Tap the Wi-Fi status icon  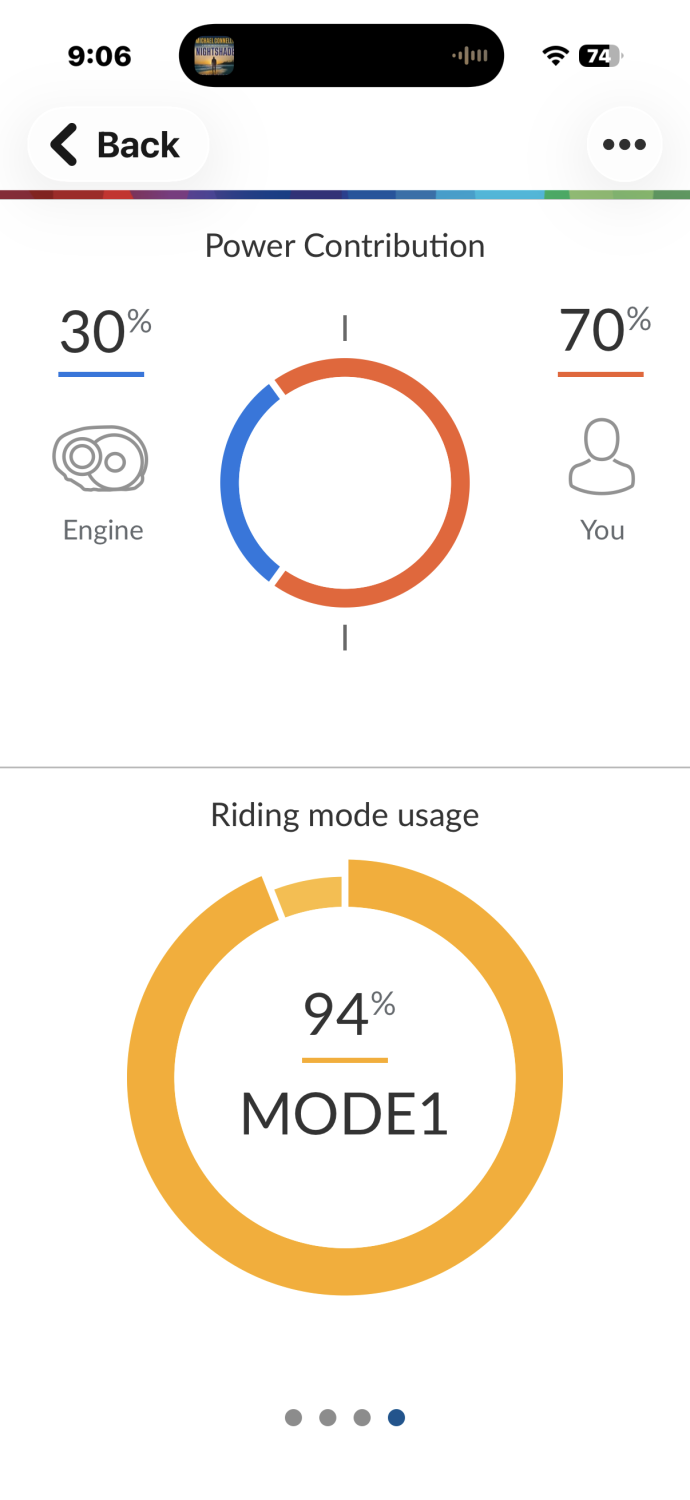coord(555,56)
